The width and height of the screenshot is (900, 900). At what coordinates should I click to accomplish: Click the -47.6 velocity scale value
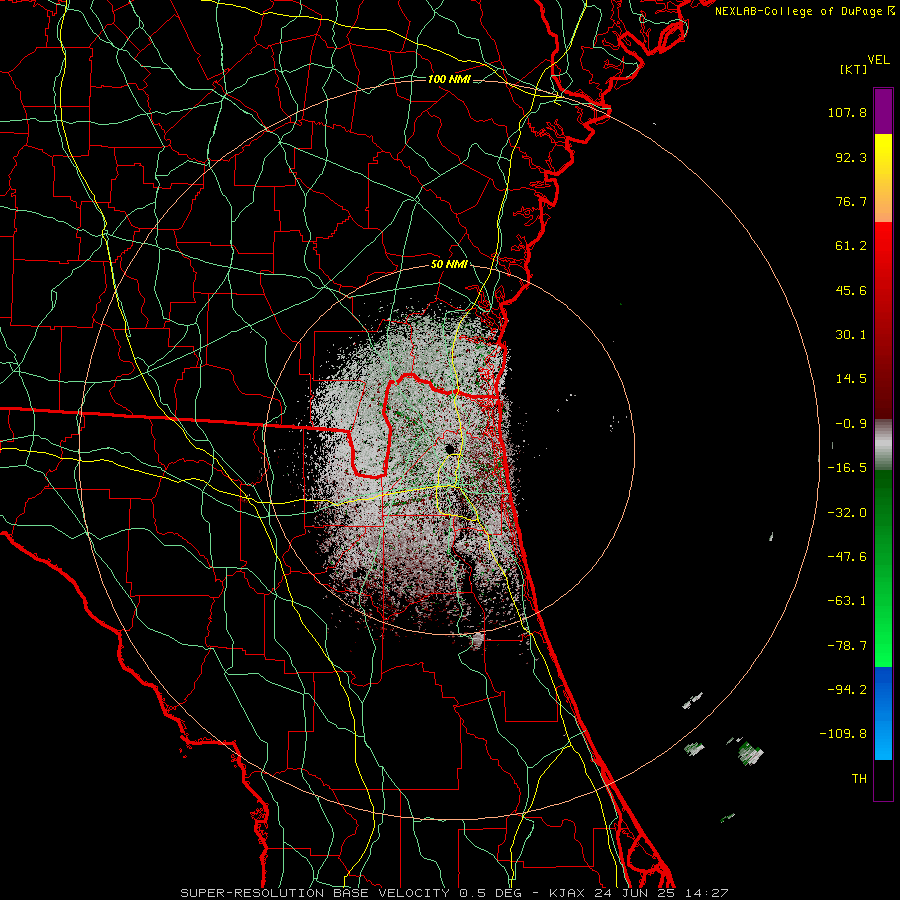[x=847, y=557]
